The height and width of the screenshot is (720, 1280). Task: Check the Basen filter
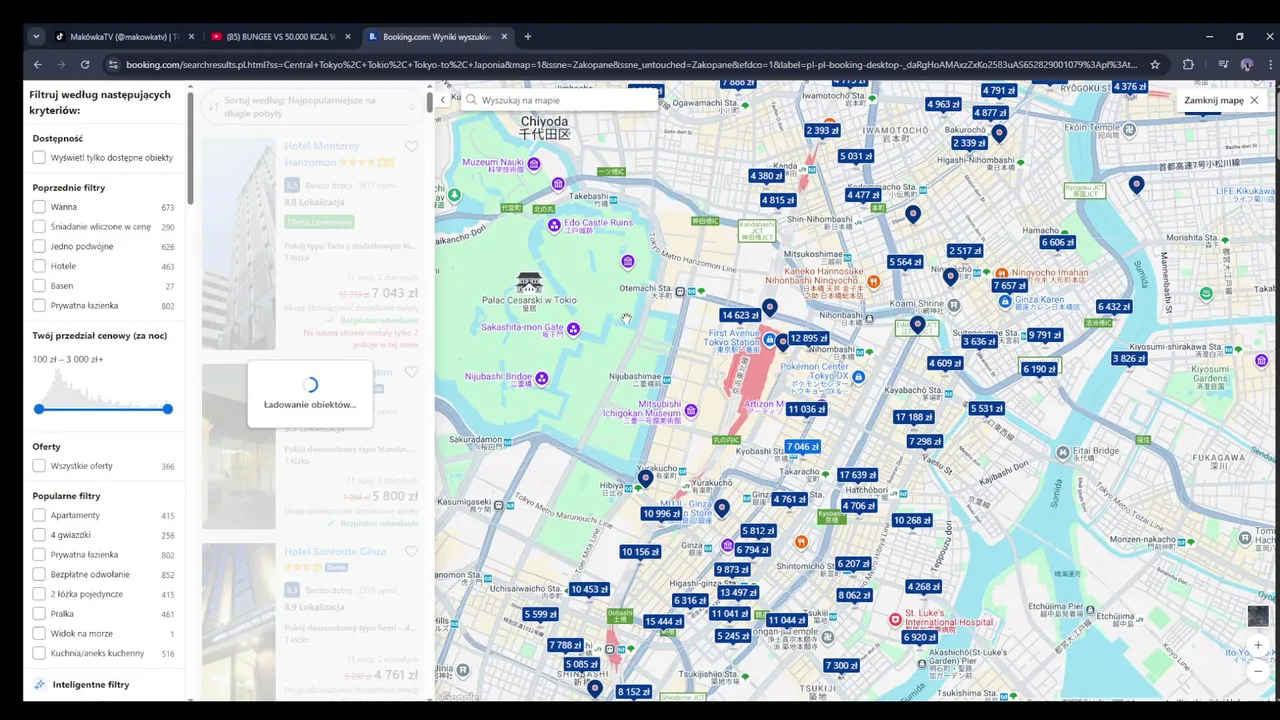point(39,286)
